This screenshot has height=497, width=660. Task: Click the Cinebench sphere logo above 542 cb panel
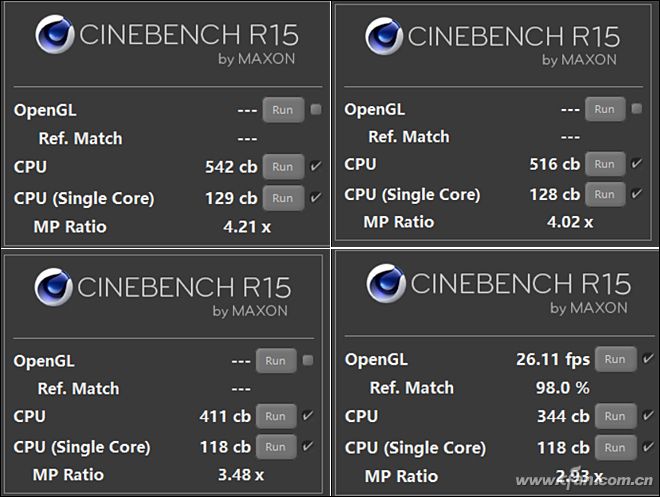pos(55,35)
